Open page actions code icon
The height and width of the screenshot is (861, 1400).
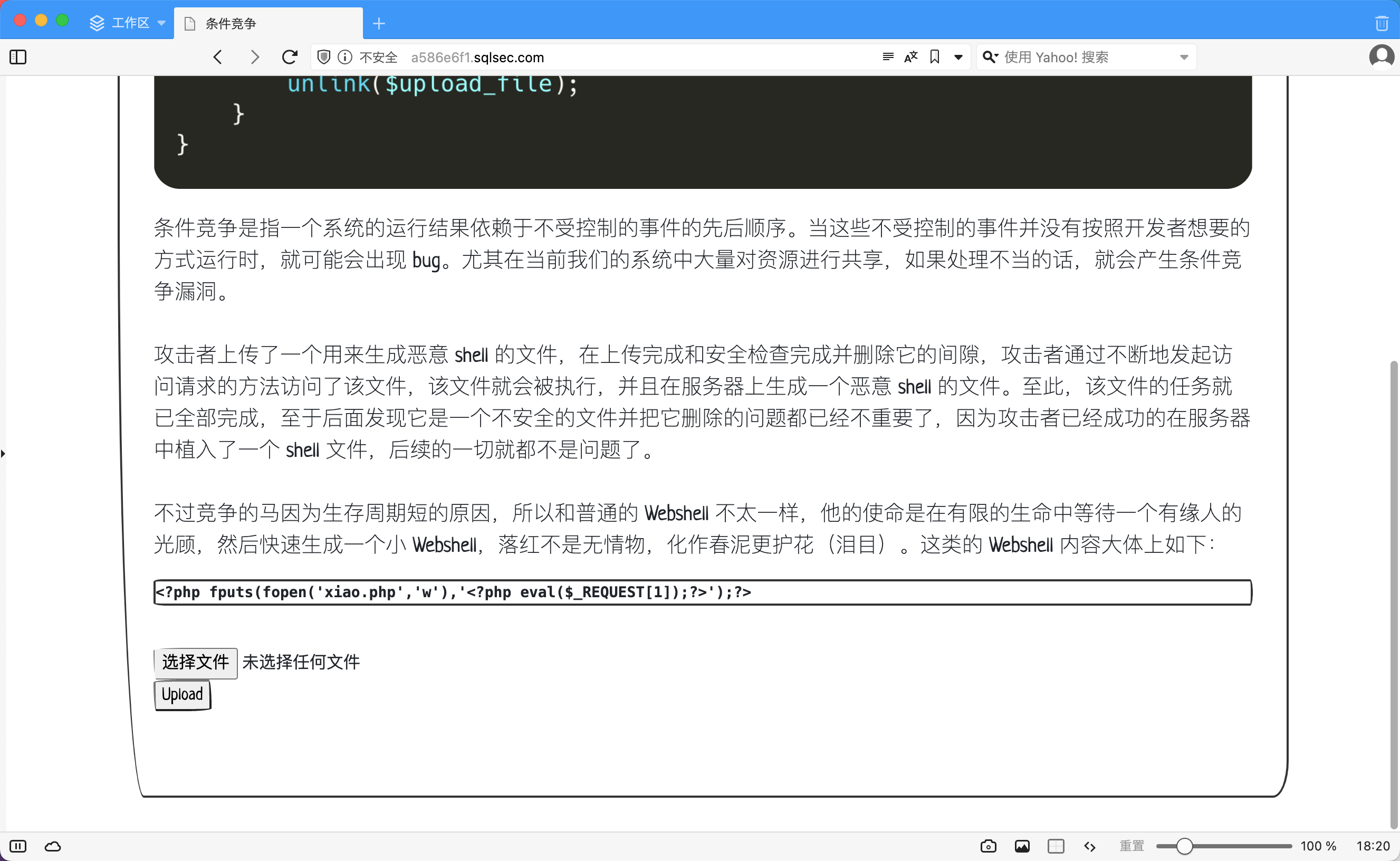[1090, 846]
